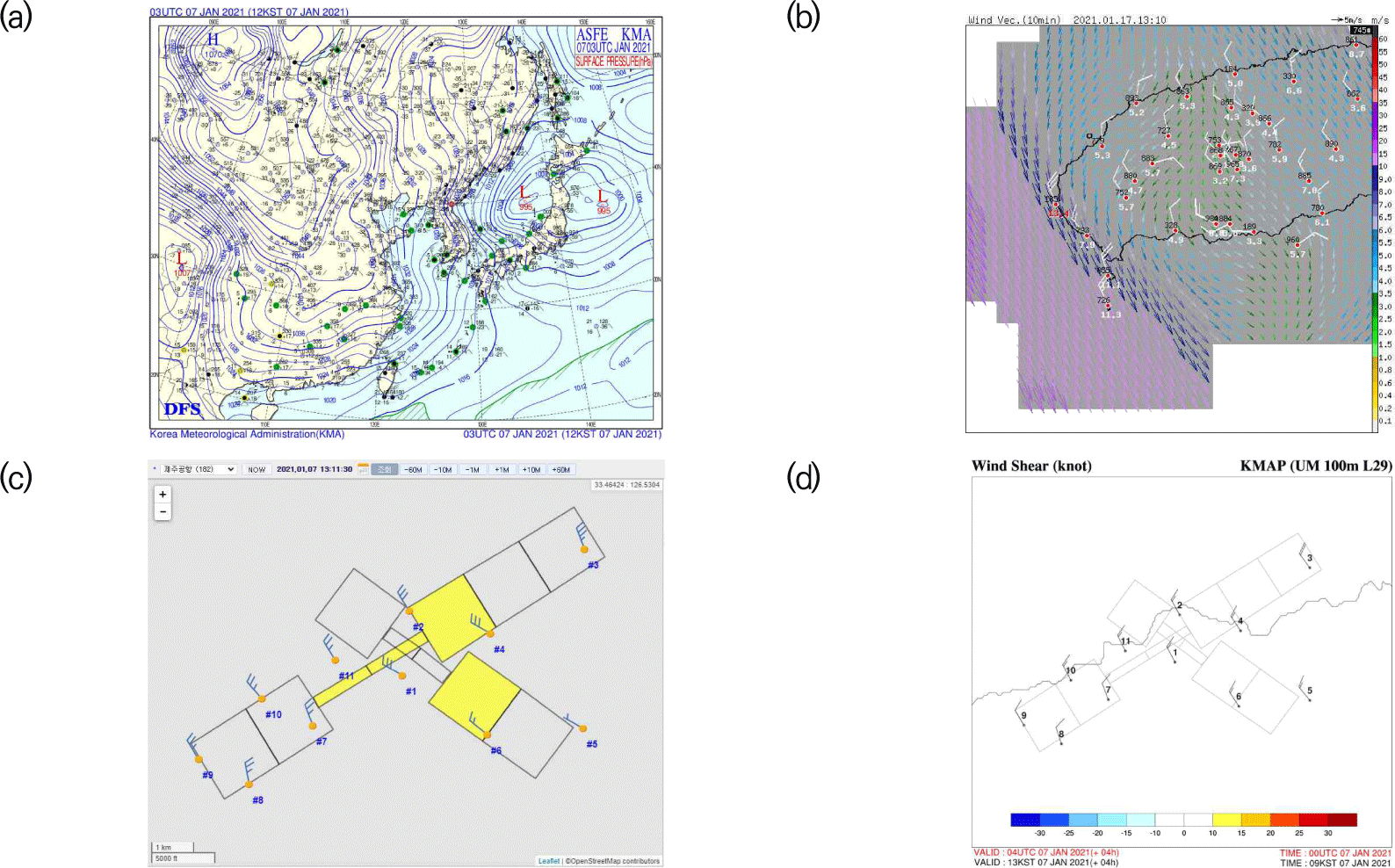Advance one minute with +1M
The image size is (1395, 868).
(x=502, y=469)
